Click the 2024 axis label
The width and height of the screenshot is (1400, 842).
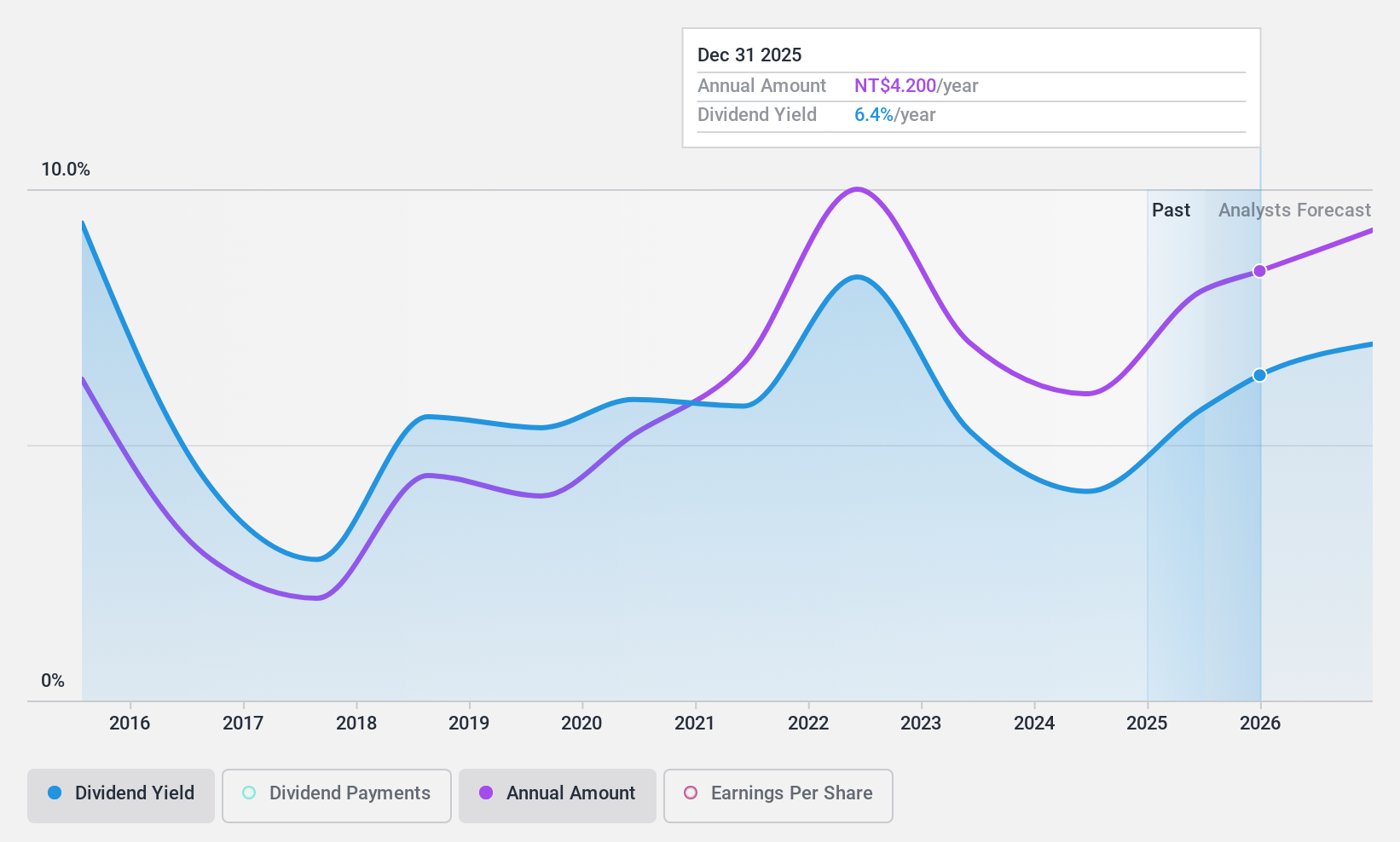tap(1034, 723)
